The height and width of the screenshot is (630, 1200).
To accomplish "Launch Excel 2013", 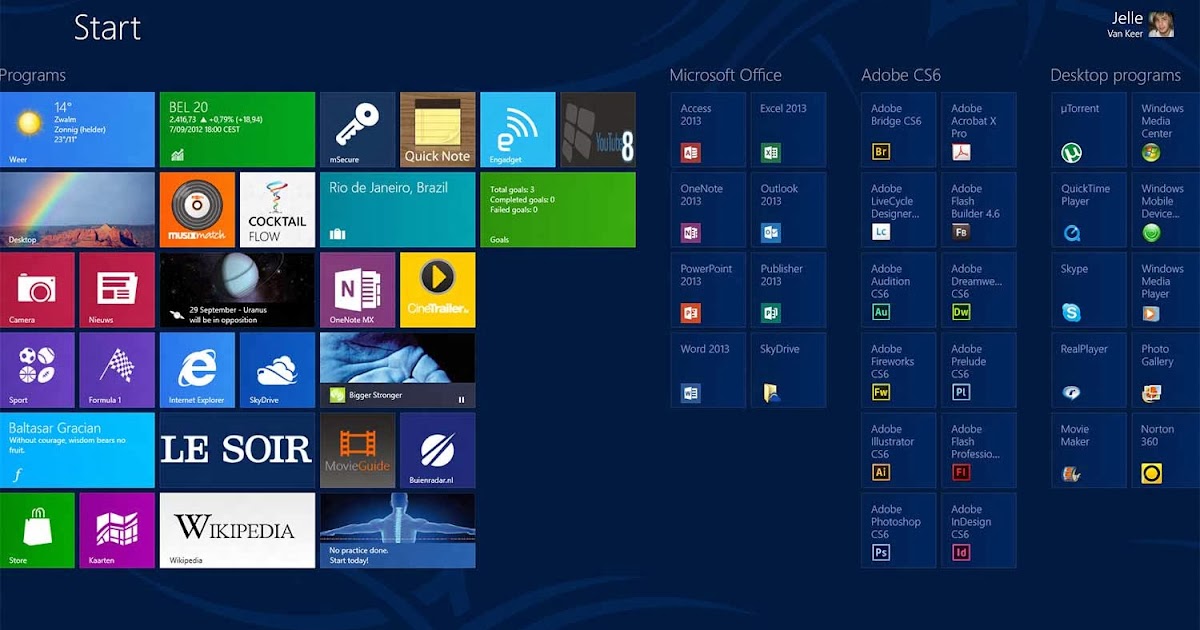I will coord(788,130).
